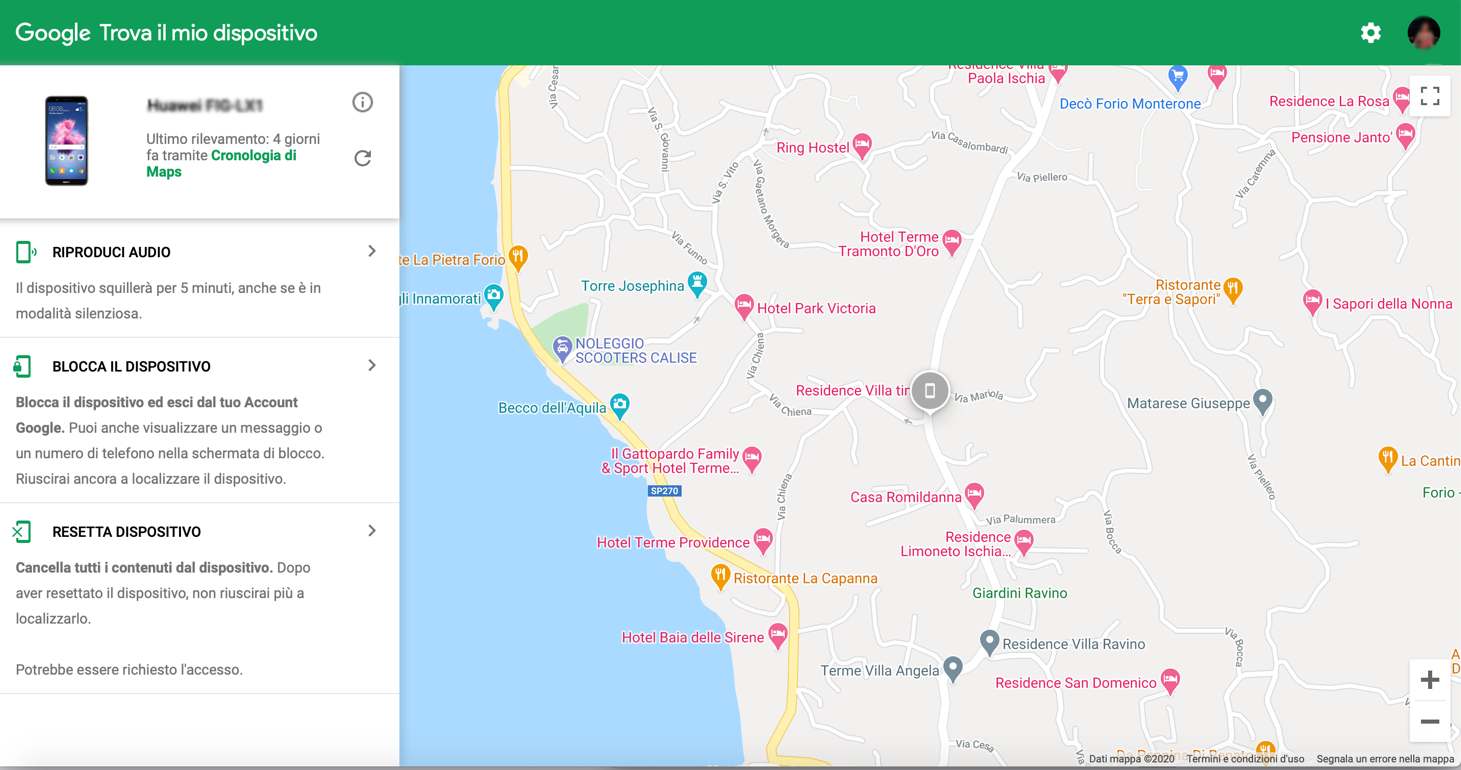Click the Resetta Dispositivo erase icon
1461x770 pixels.
click(22, 531)
